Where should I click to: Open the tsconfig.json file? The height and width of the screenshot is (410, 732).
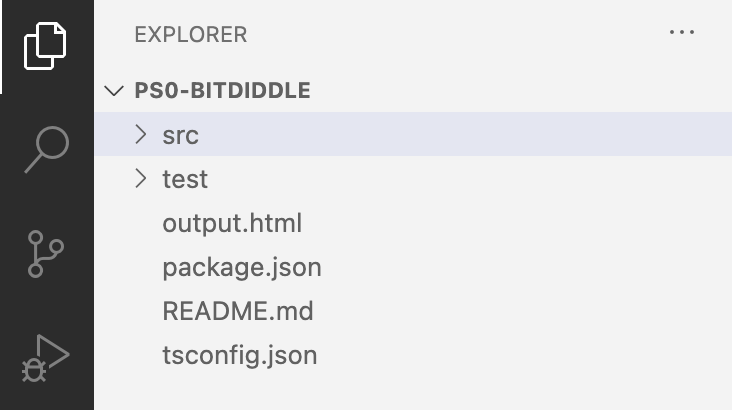(240, 355)
